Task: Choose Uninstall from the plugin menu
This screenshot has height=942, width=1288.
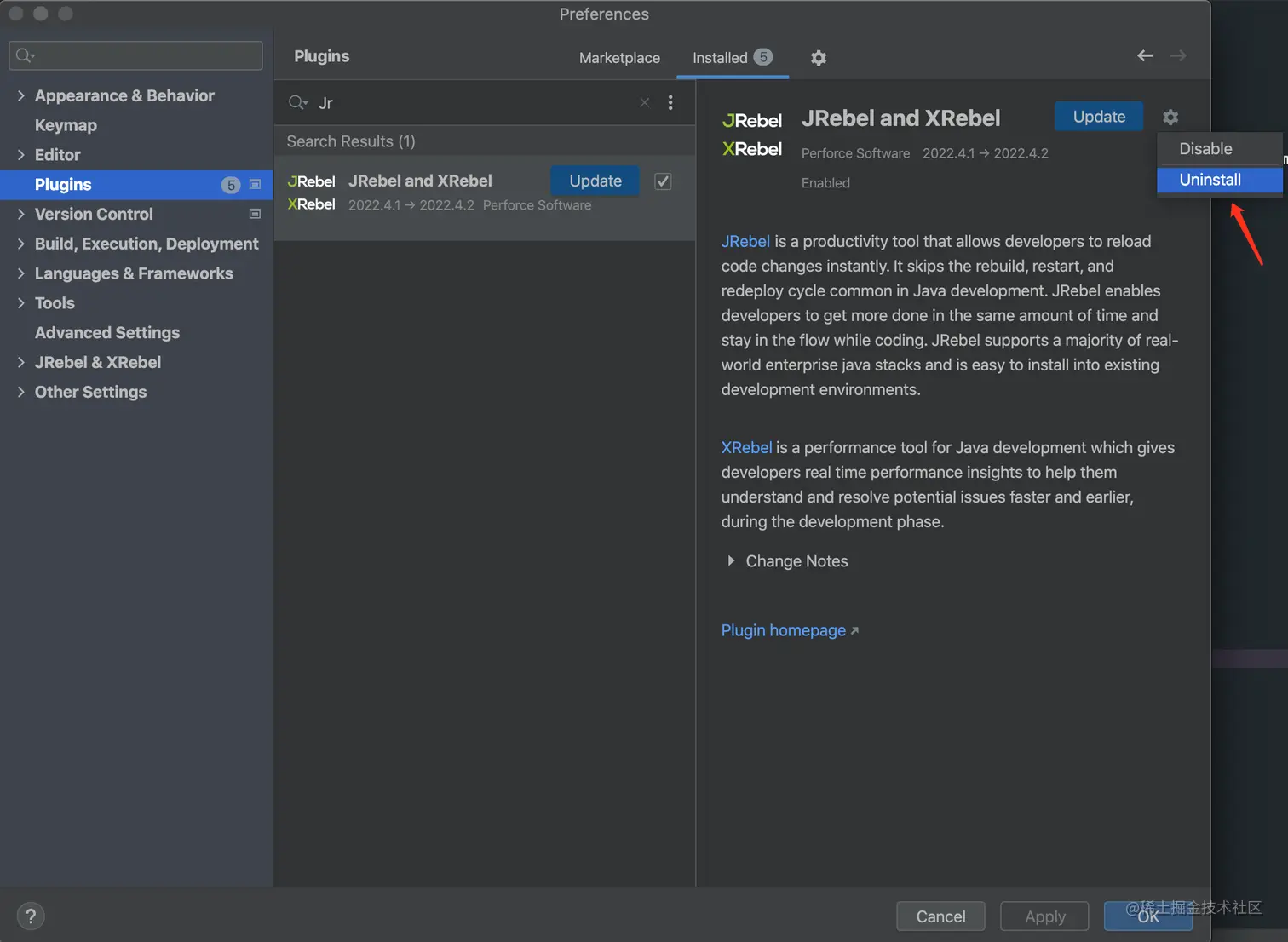Action: coord(1210,180)
